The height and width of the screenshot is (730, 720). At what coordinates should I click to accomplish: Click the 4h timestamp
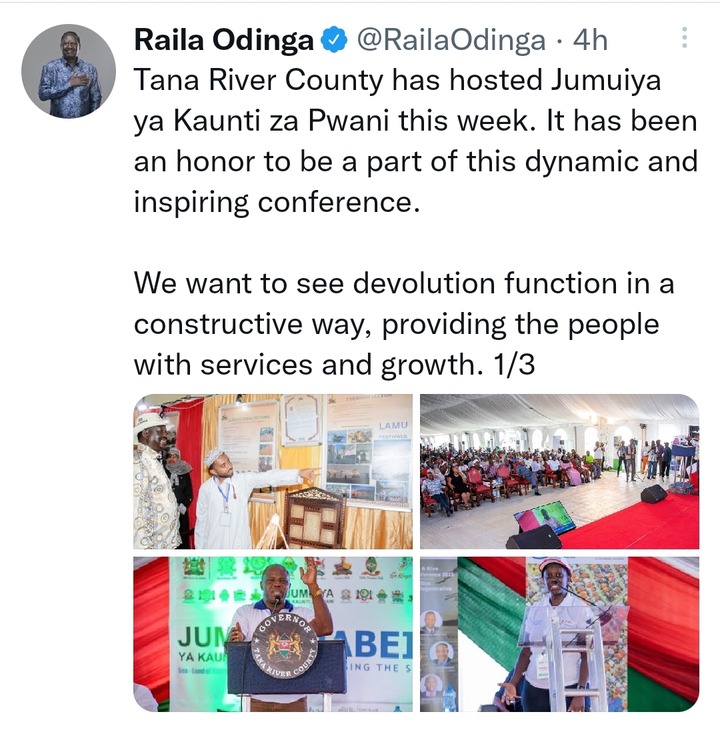tap(590, 40)
